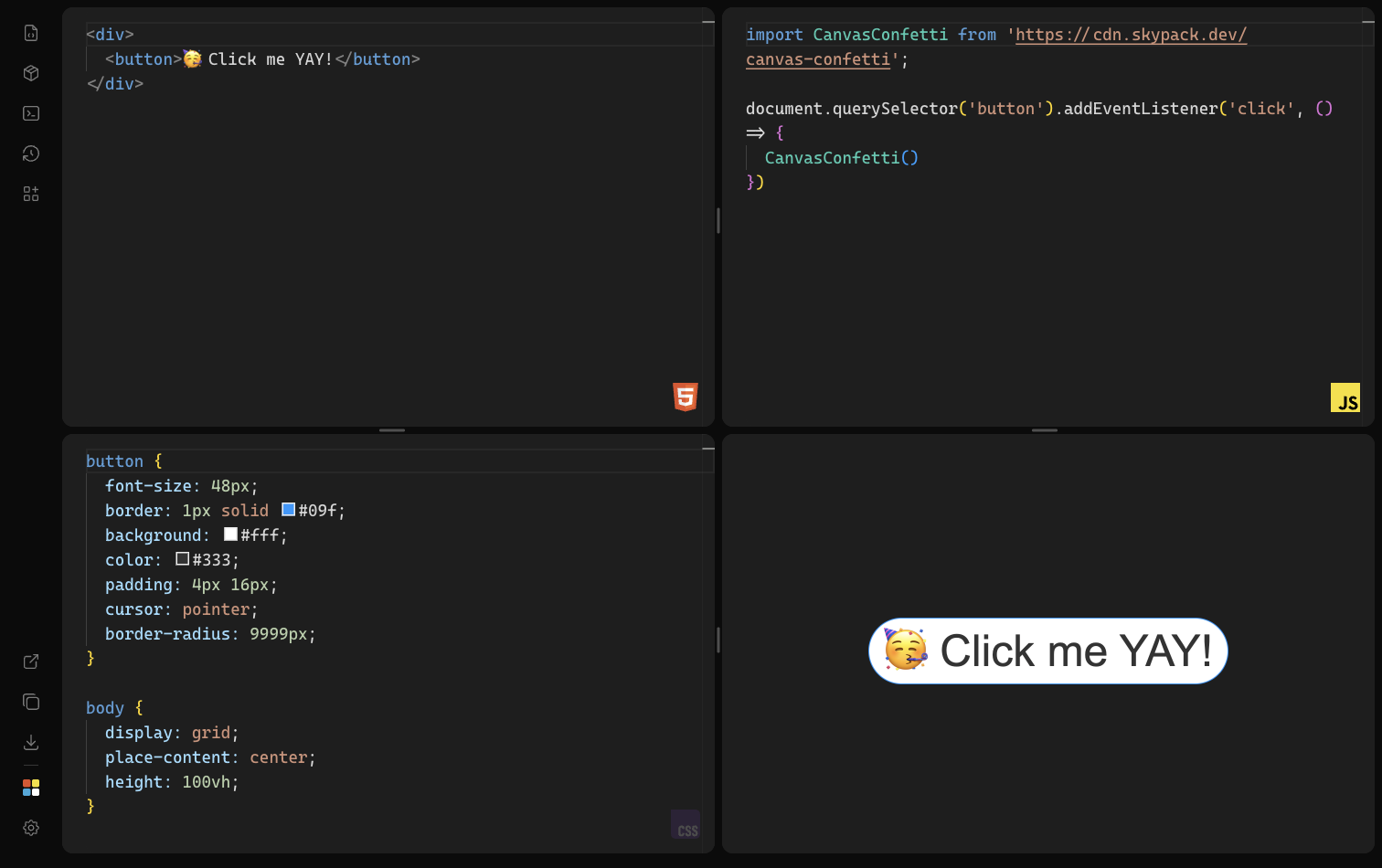Click the 'font-size' property in CSS

tap(148, 486)
